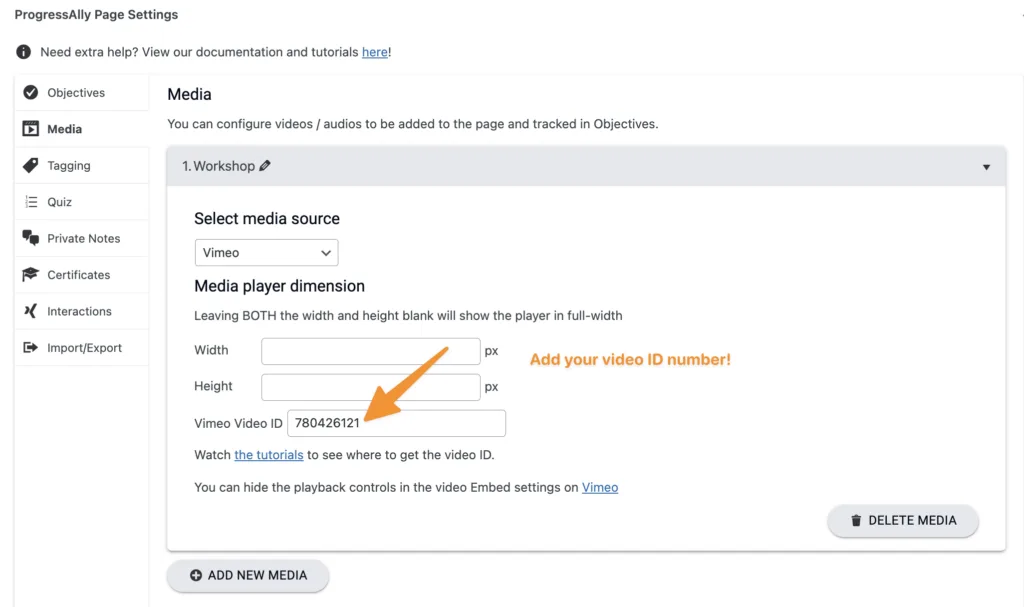1024x607 pixels.
Task: Click the Quiz list icon
Action: click(x=31, y=202)
